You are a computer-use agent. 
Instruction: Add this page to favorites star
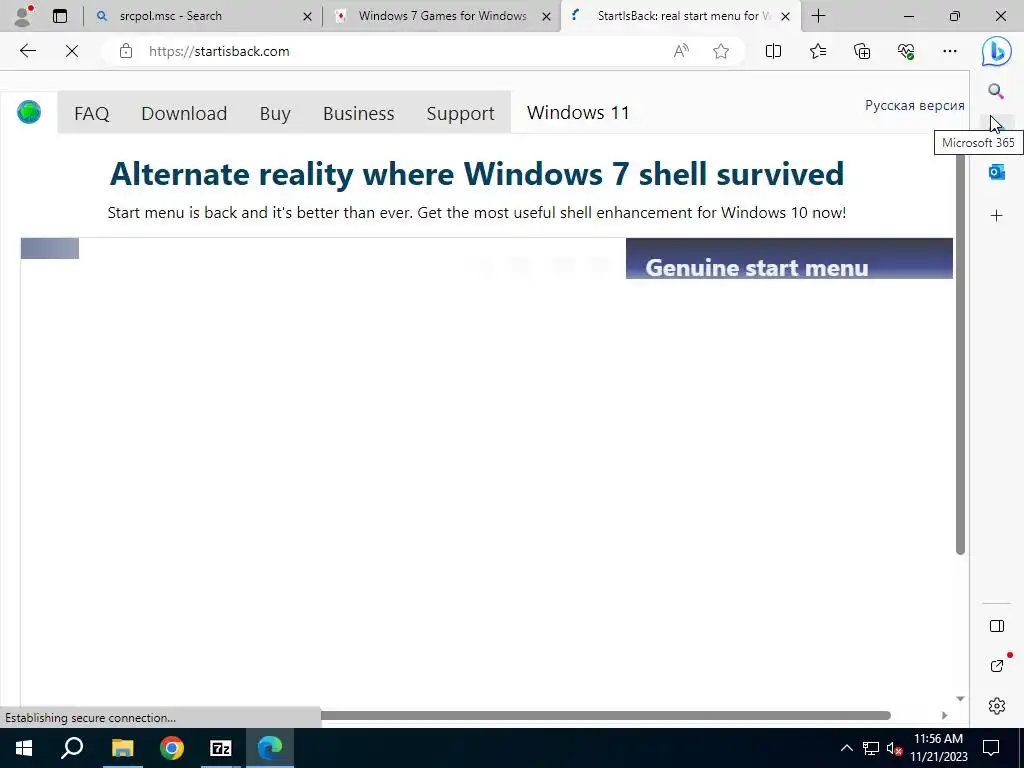[x=721, y=51]
